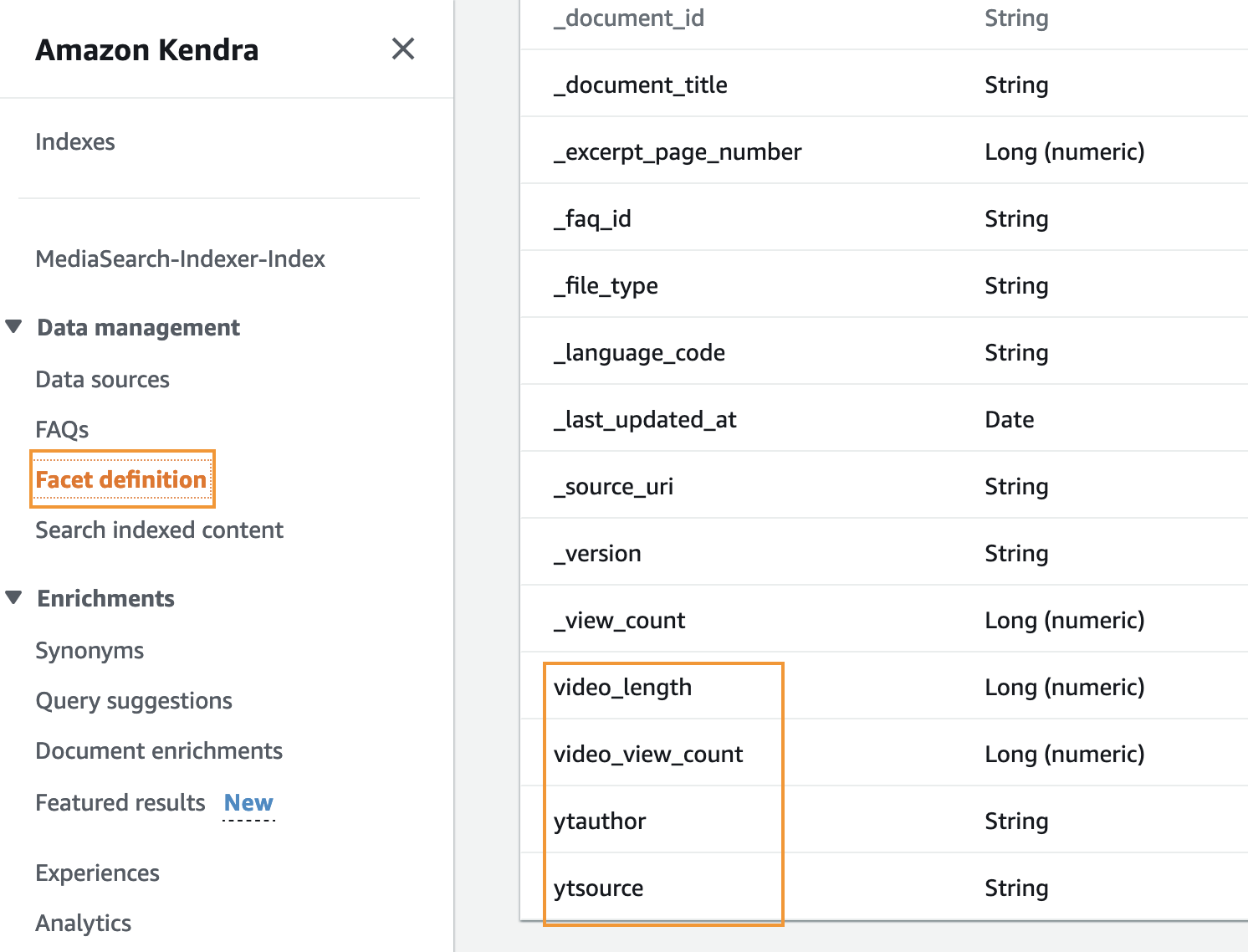The height and width of the screenshot is (952, 1248).
Task: Open the Indexes page
Action: tap(75, 142)
